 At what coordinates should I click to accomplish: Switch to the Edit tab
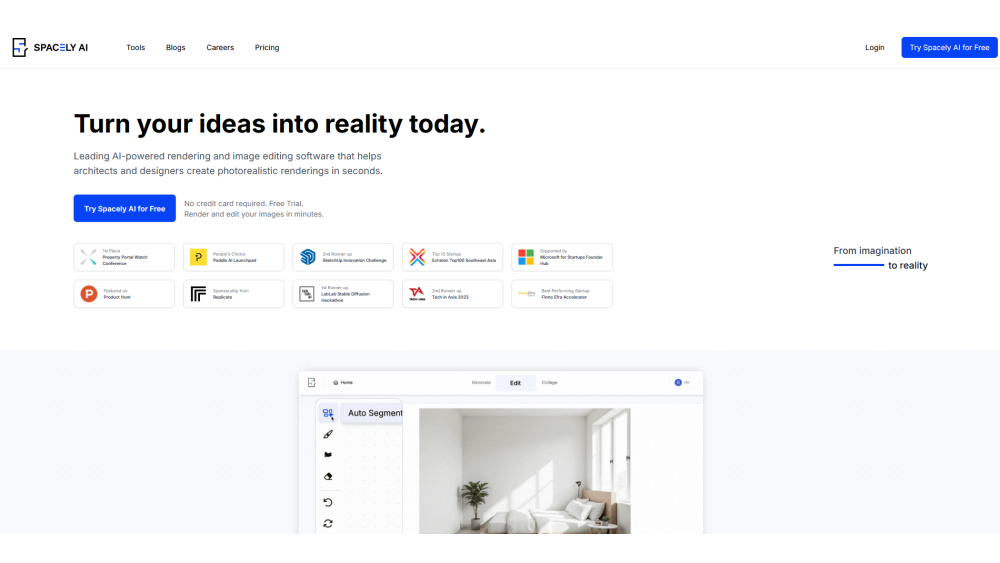(515, 383)
